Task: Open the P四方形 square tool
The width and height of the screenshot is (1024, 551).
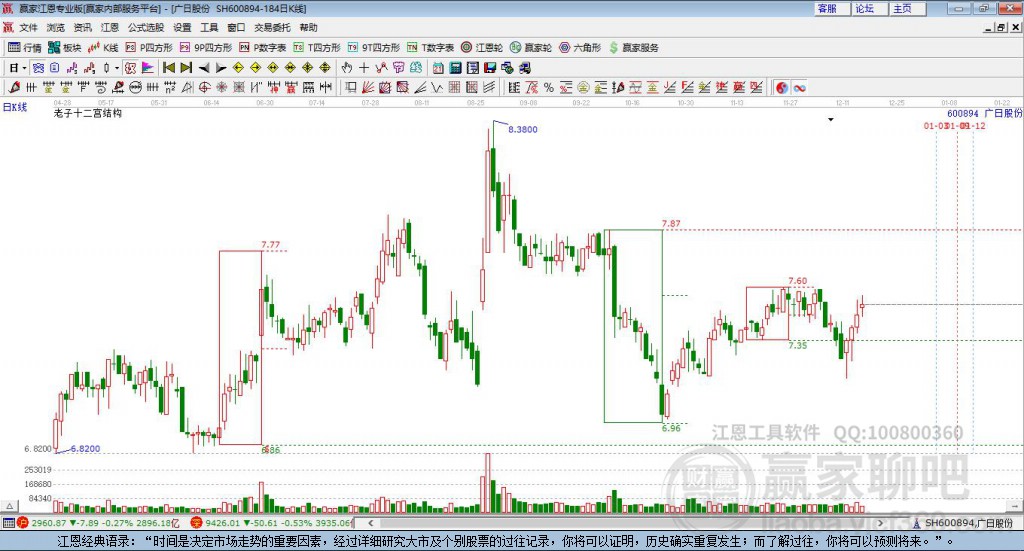Action: [149, 48]
